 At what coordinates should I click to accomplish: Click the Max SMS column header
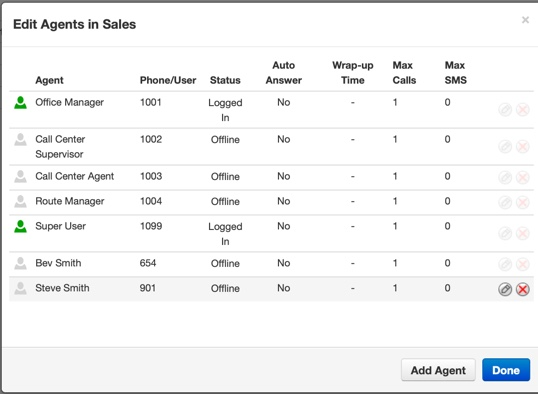point(456,73)
